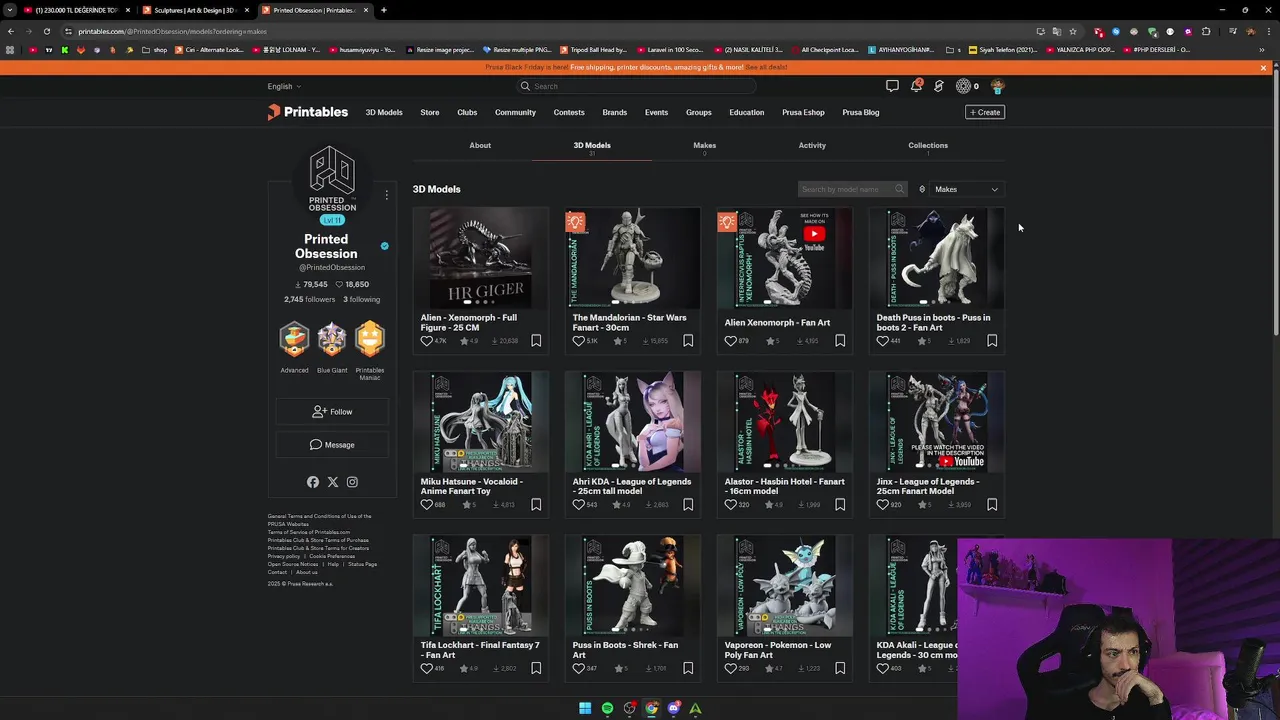Open the Instagram profile link icon
The height and width of the screenshot is (720, 1280).
[x=352, y=482]
